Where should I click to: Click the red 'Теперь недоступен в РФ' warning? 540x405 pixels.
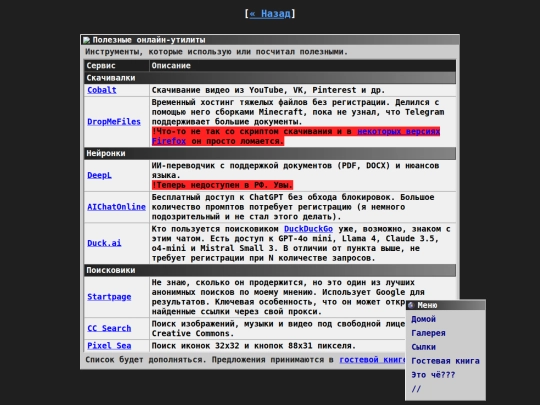coord(222,185)
